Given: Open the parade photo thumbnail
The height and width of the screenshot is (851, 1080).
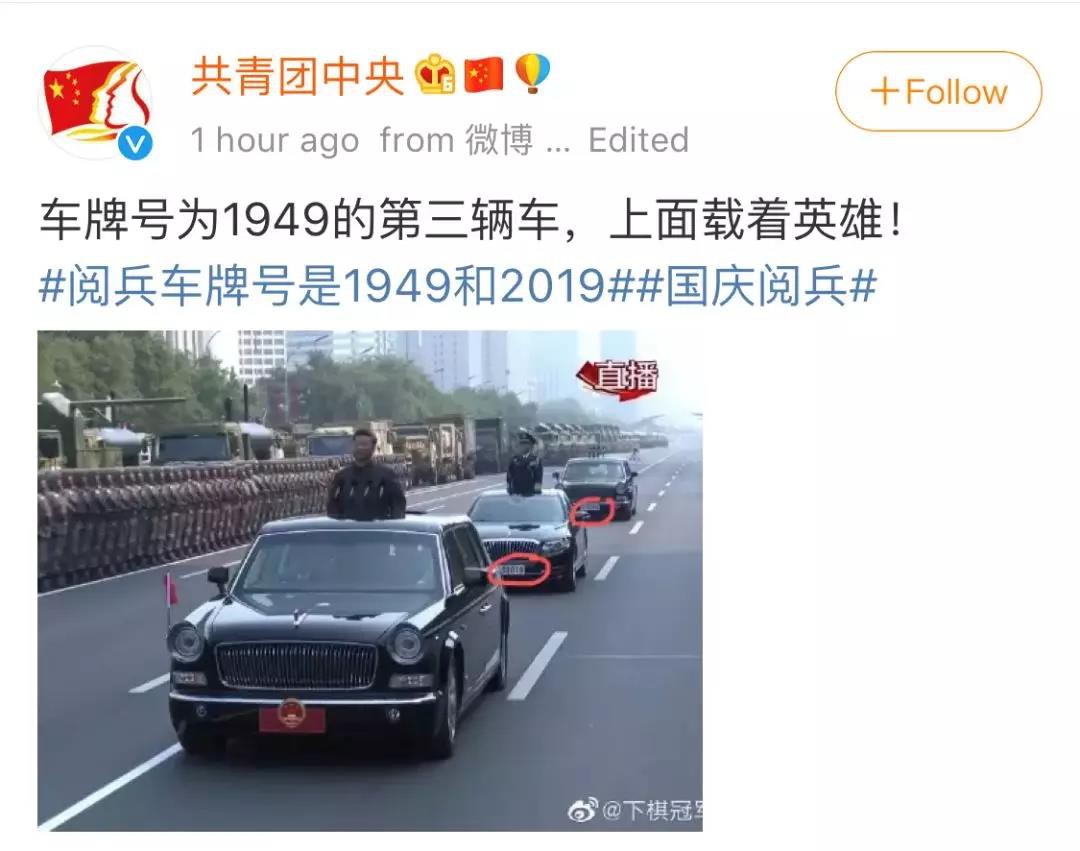Looking at the screenshot, I should coord(370,580).
